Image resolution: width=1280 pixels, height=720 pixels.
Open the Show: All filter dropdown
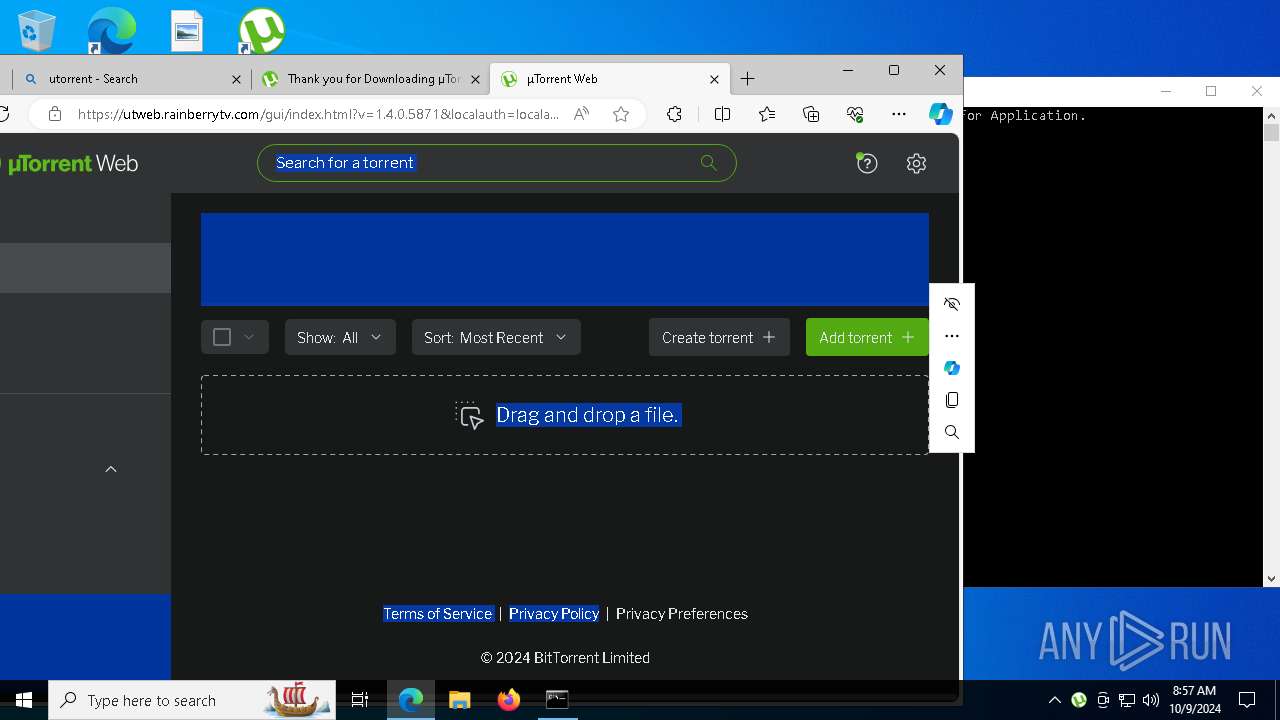340,337
